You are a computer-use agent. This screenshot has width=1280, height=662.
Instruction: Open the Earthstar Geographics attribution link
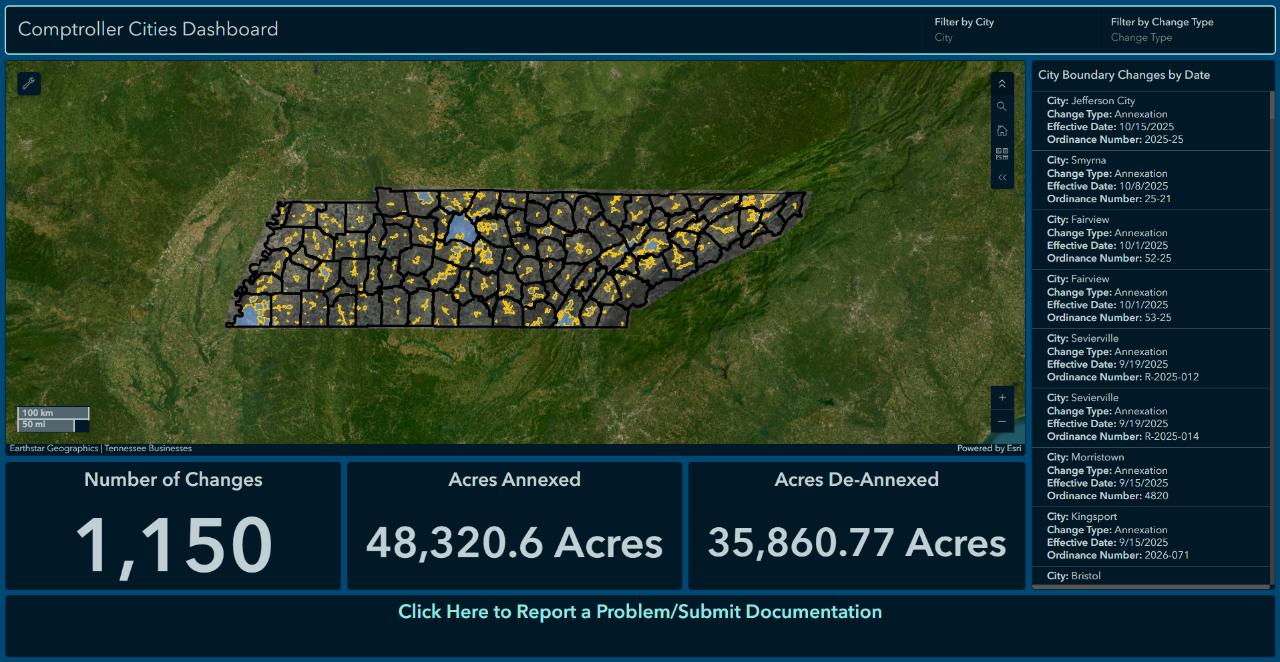(x=52, y=448)
